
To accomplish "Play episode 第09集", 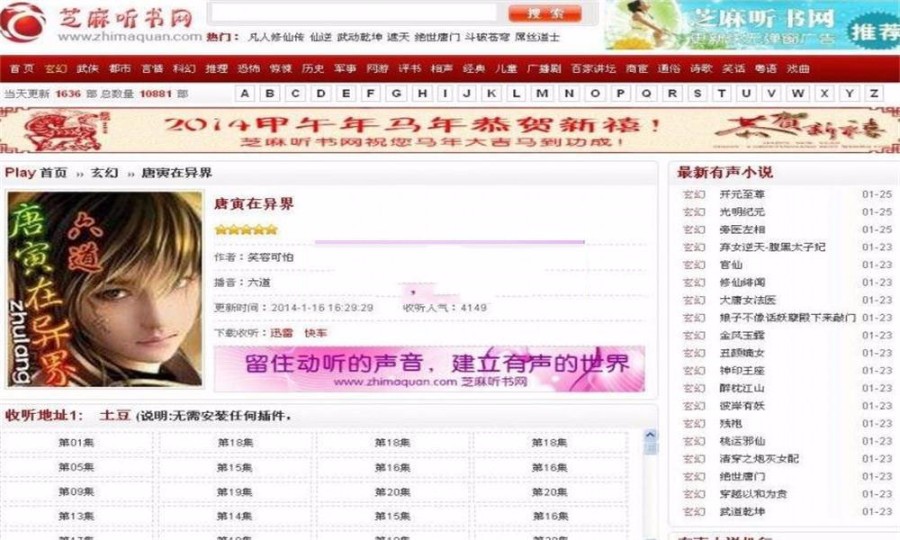I will [x=76, y=492].
